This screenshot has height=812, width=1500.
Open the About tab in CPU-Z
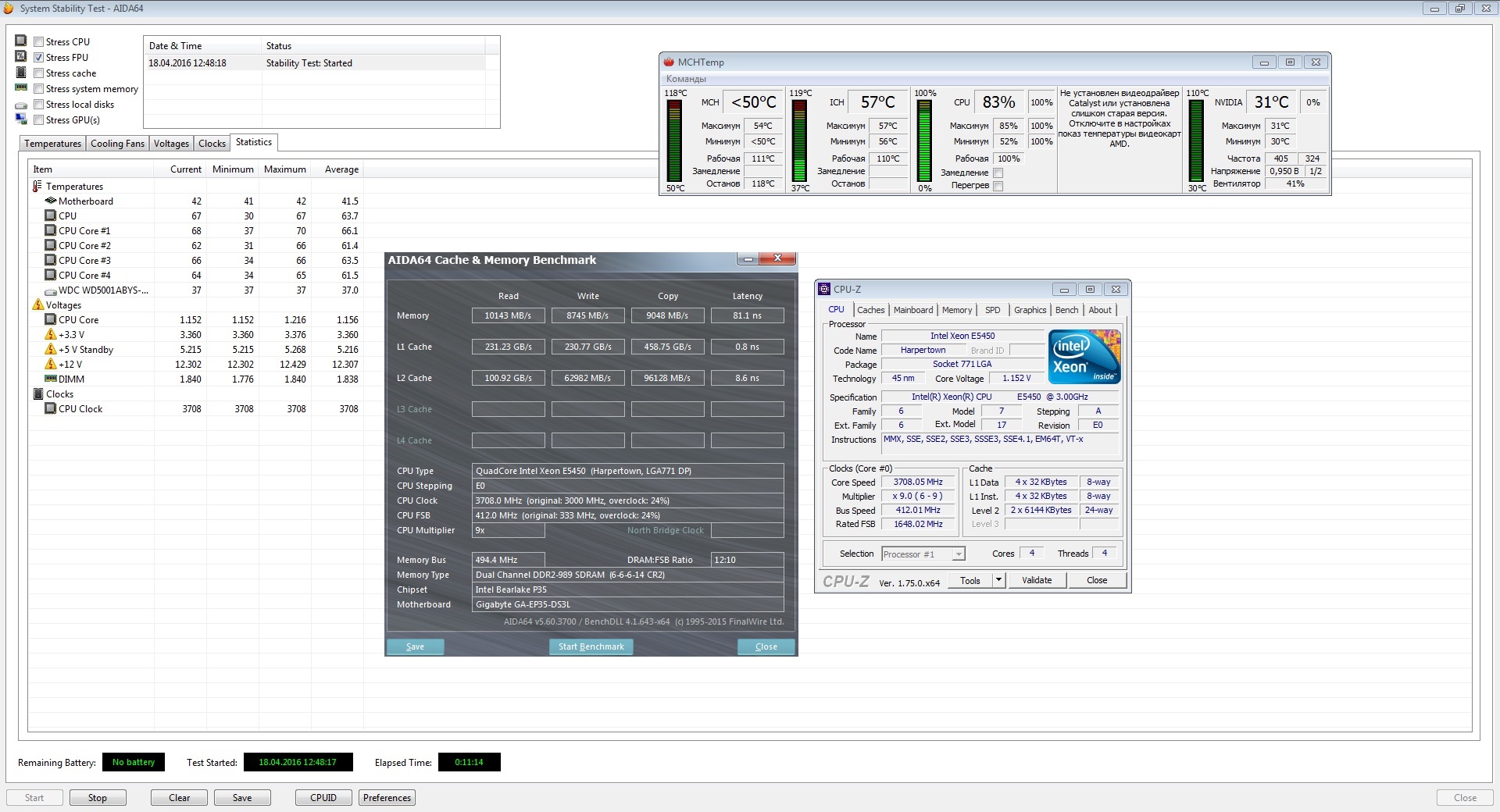(x=1100, y=310)
